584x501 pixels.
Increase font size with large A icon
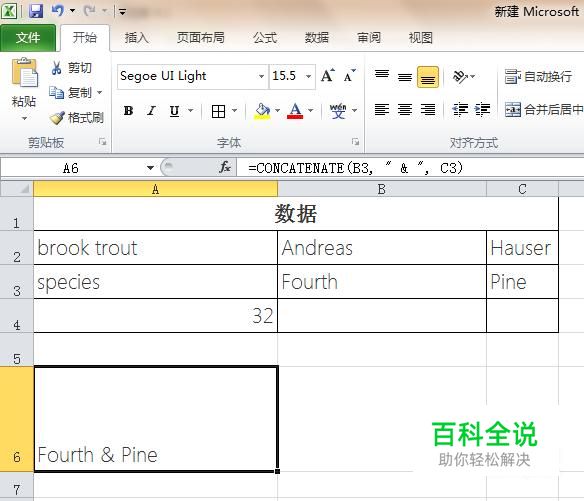(328, 76)
